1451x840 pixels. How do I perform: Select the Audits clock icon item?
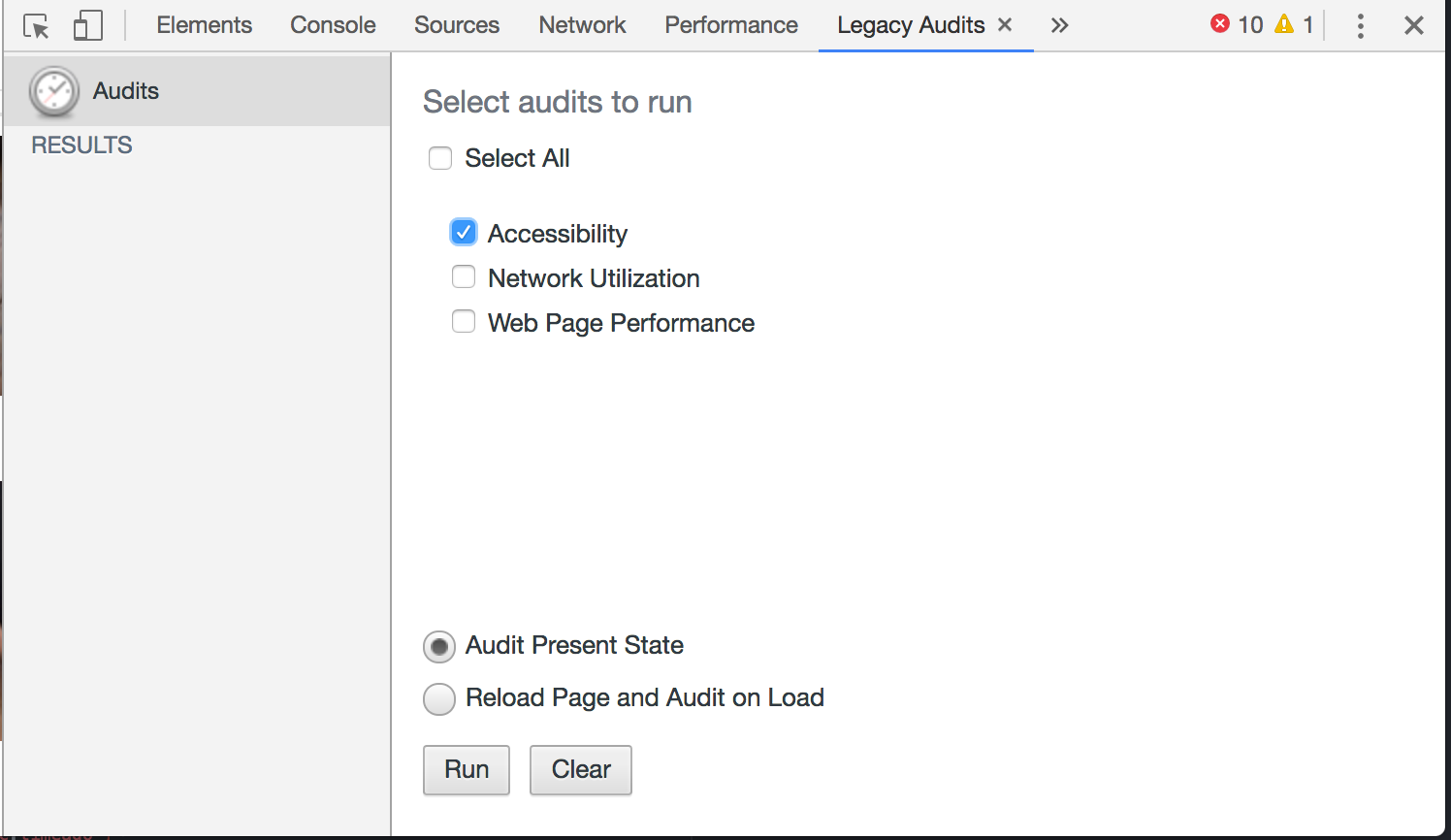pyautogui.click(x=197, y=91)
